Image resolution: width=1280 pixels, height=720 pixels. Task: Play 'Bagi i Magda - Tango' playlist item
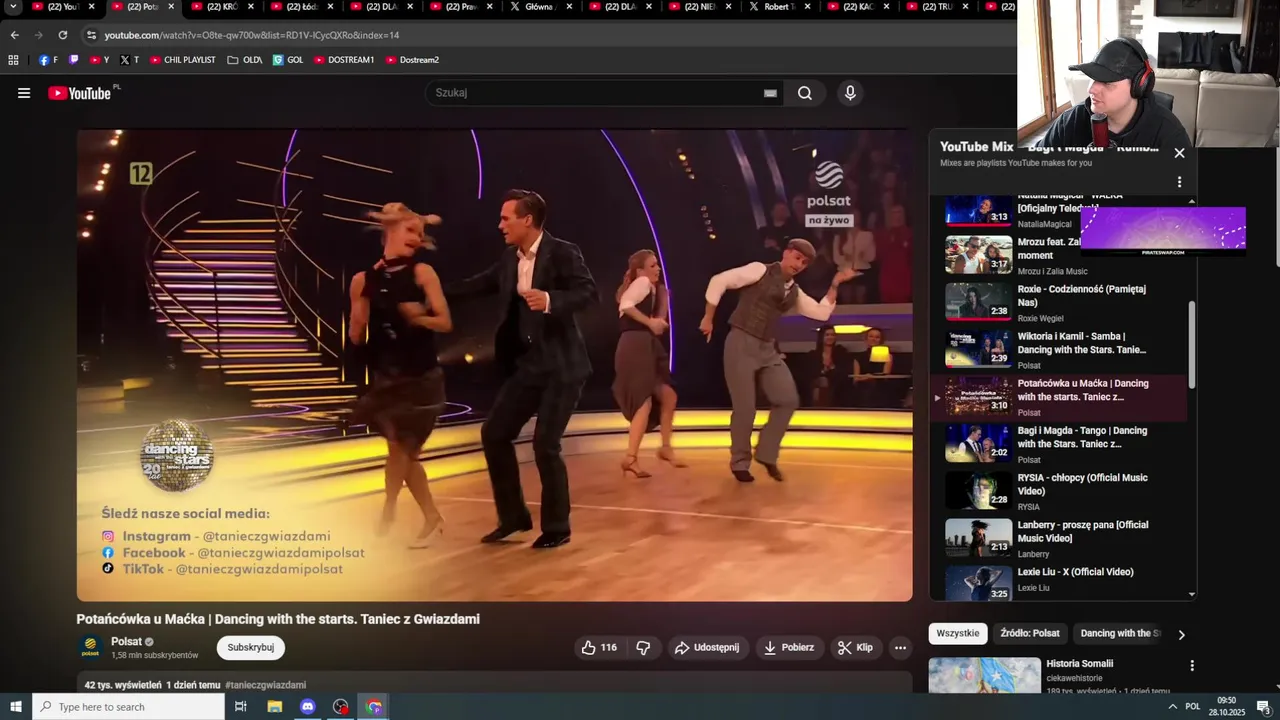(x=1060, y=444)
